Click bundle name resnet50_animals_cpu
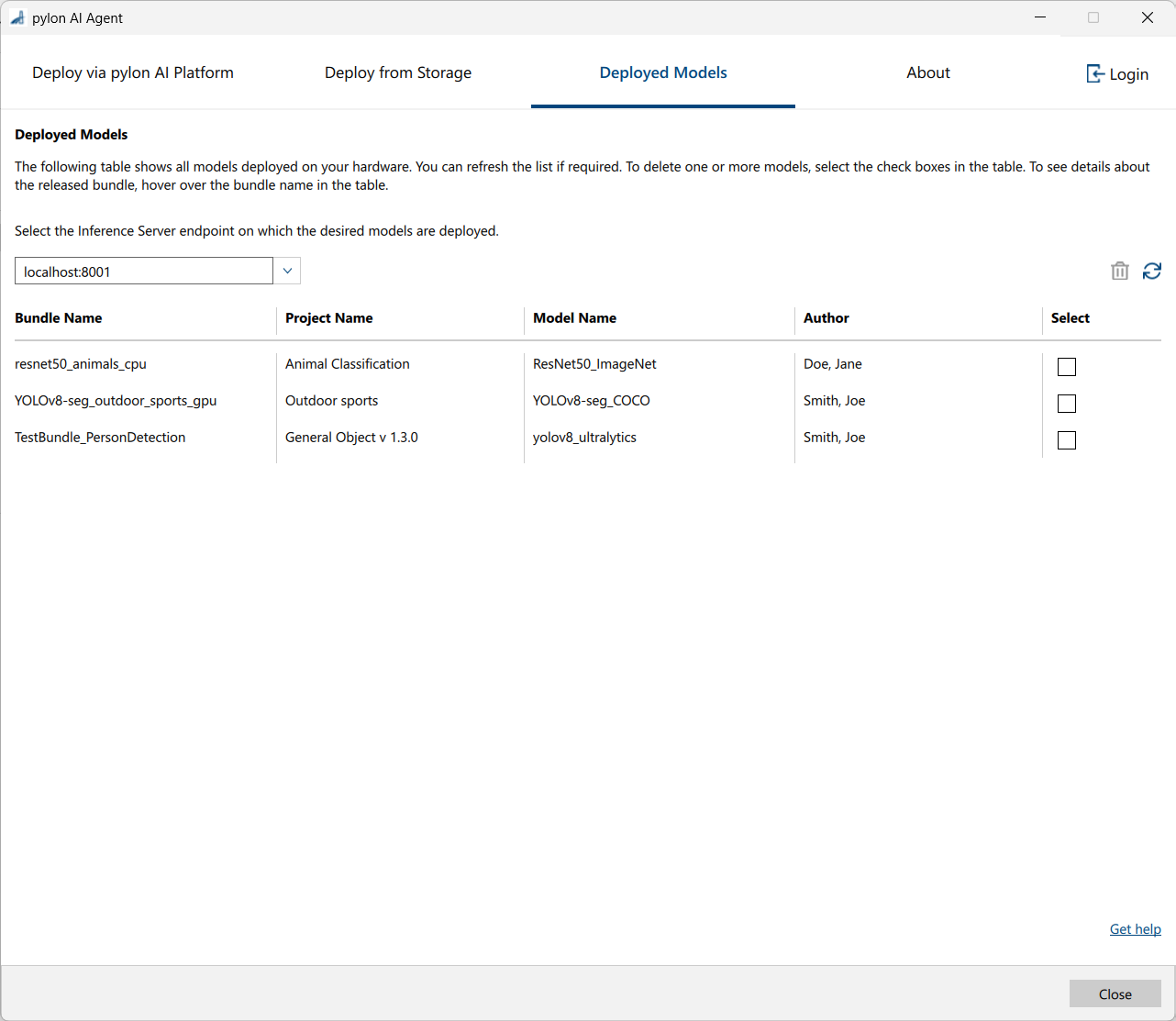Viewport: 1176px width, 1021px height. tap(81, 364)
